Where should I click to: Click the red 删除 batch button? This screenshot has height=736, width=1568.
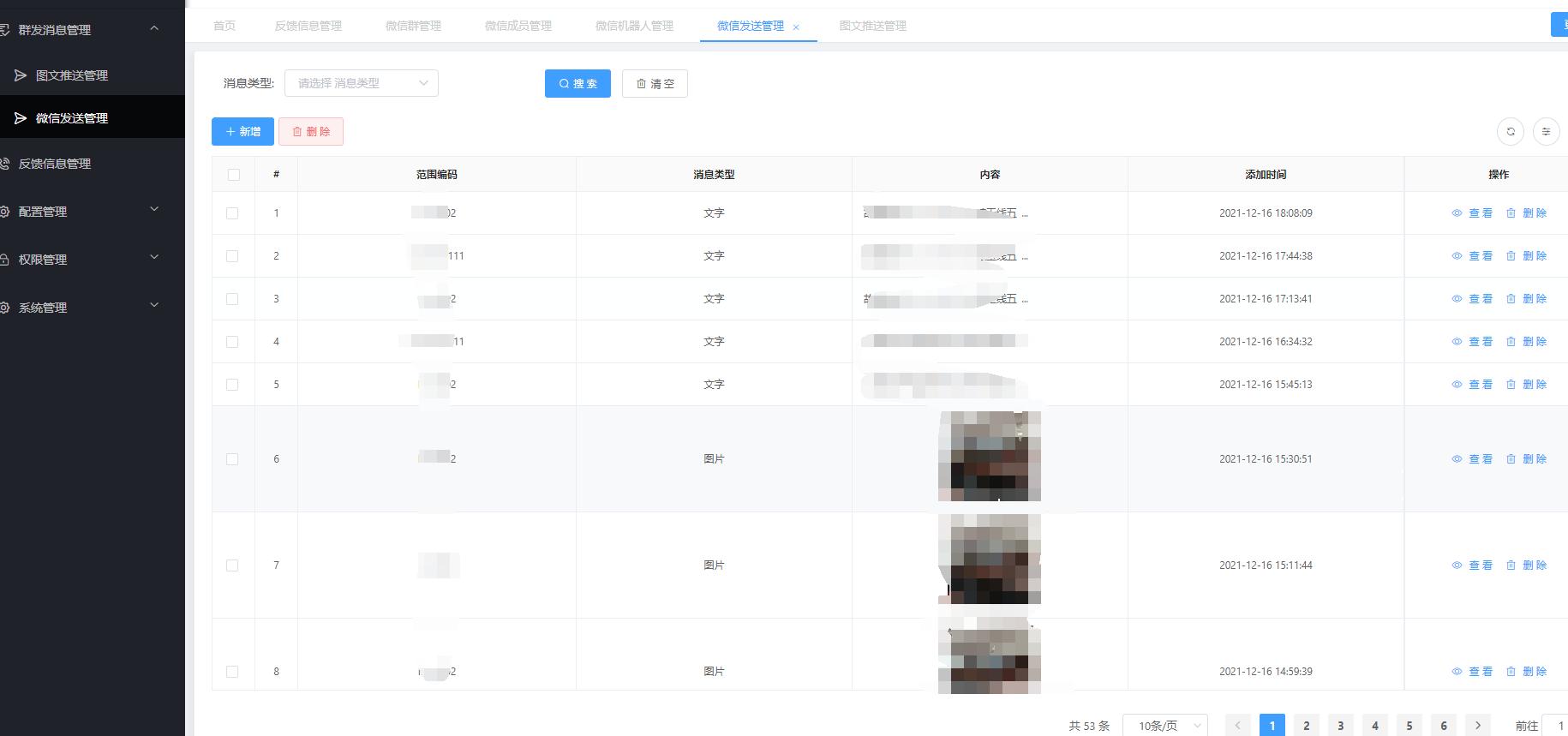[311, 131]
